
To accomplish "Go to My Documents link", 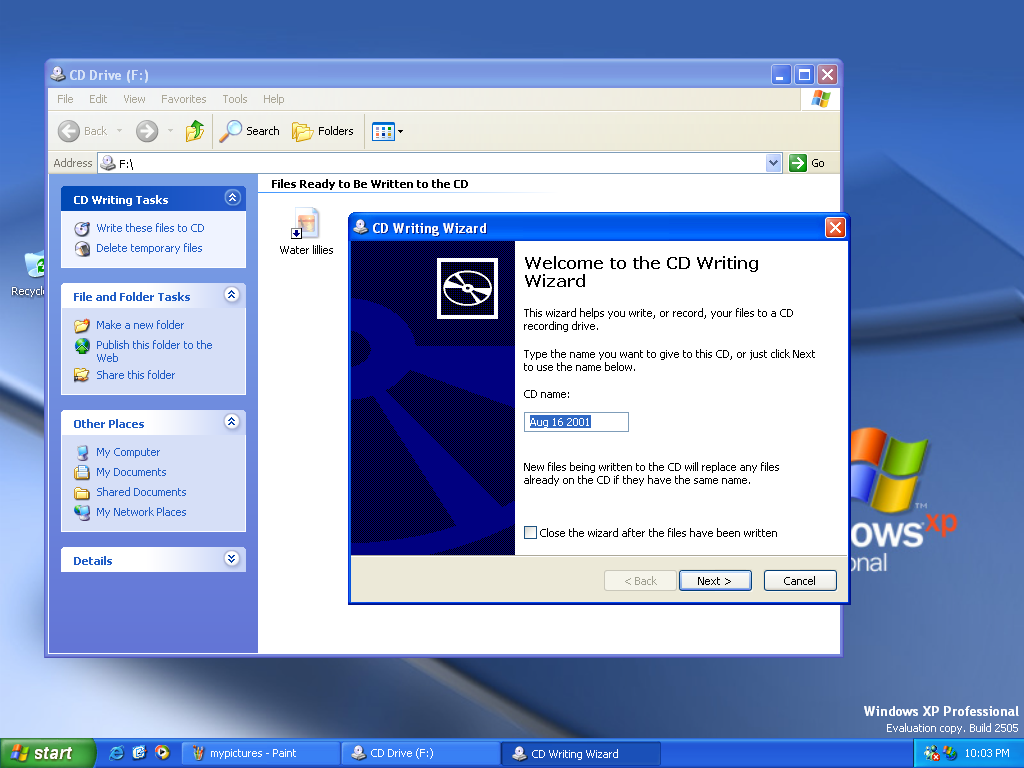I will [x=131, y=472].
